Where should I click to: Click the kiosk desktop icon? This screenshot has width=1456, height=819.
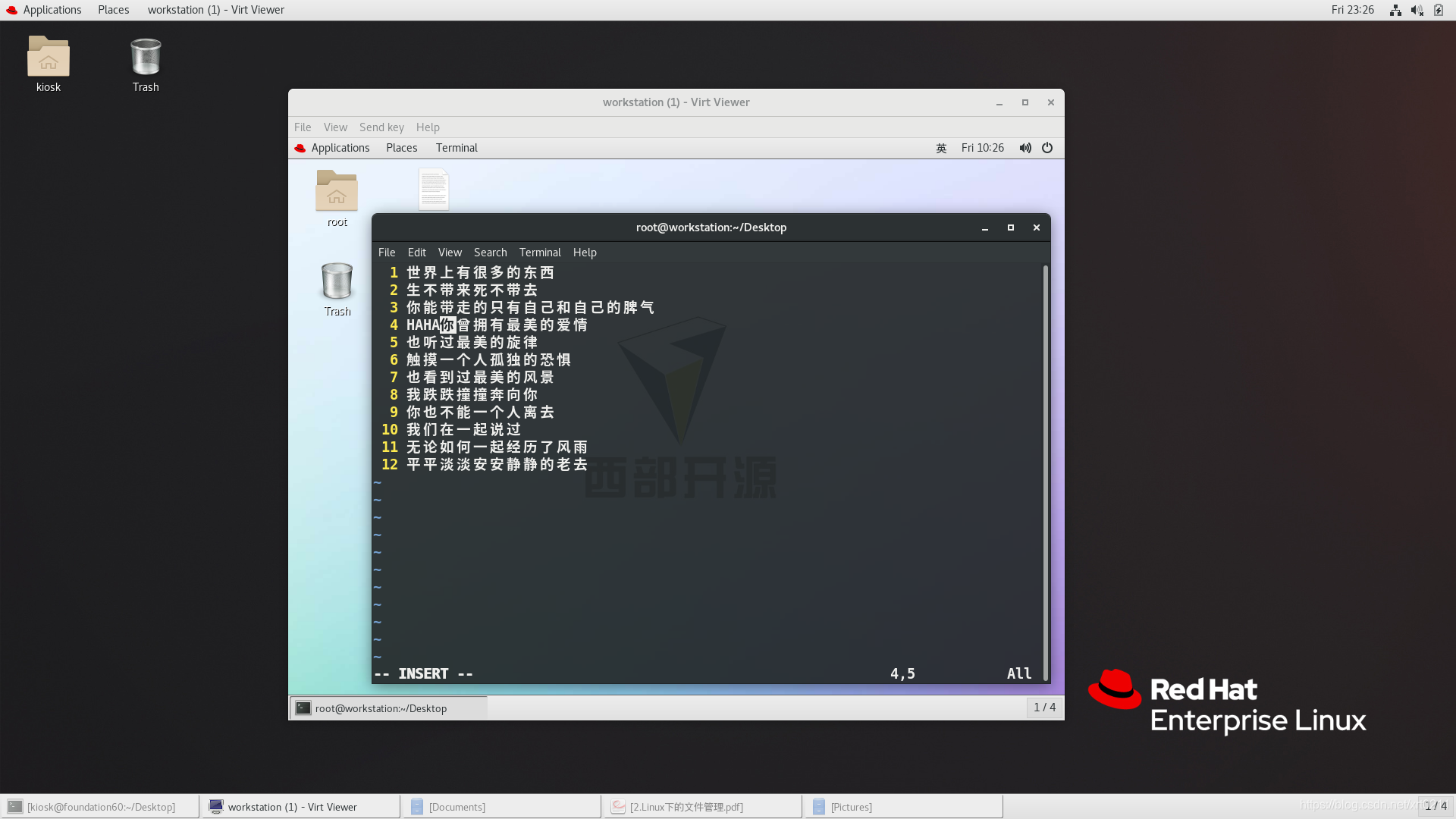point(48,62)
